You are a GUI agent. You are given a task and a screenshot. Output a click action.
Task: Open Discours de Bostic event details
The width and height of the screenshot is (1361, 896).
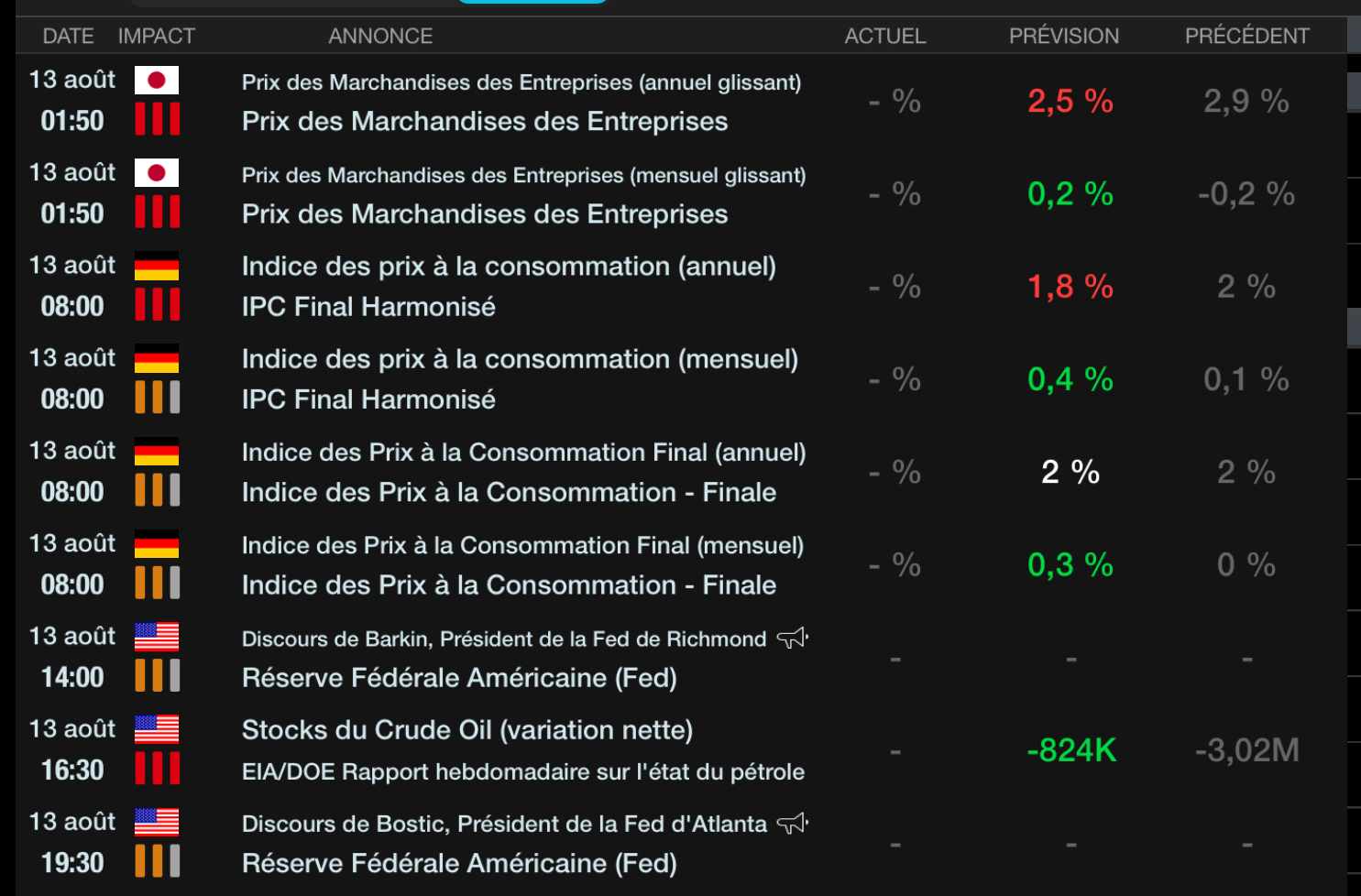point(503,824)
